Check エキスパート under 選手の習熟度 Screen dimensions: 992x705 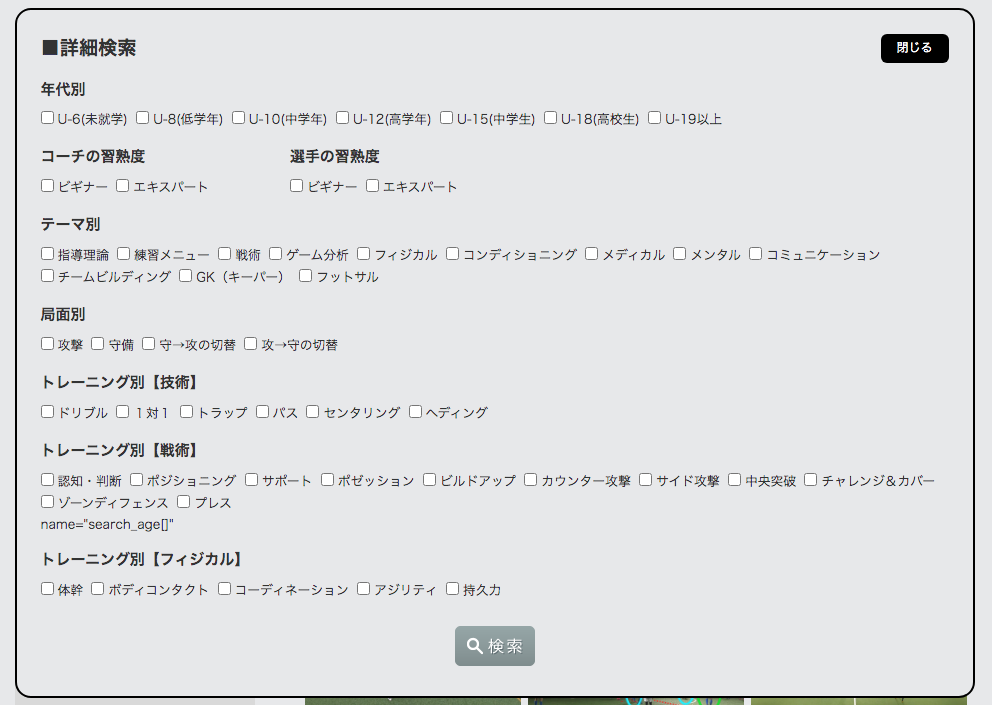373,185
